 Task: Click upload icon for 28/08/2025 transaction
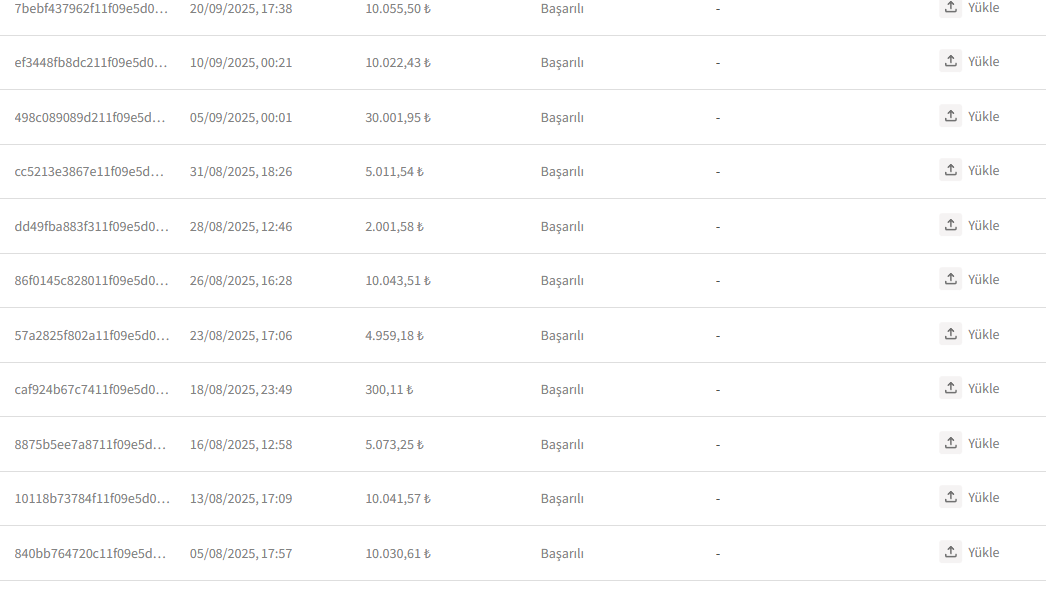coord(951,224)
